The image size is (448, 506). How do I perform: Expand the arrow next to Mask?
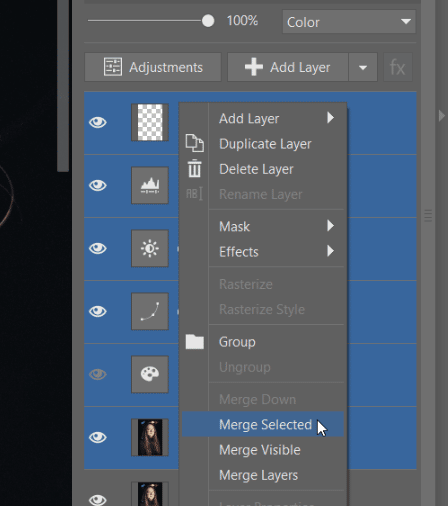(330, 226)
